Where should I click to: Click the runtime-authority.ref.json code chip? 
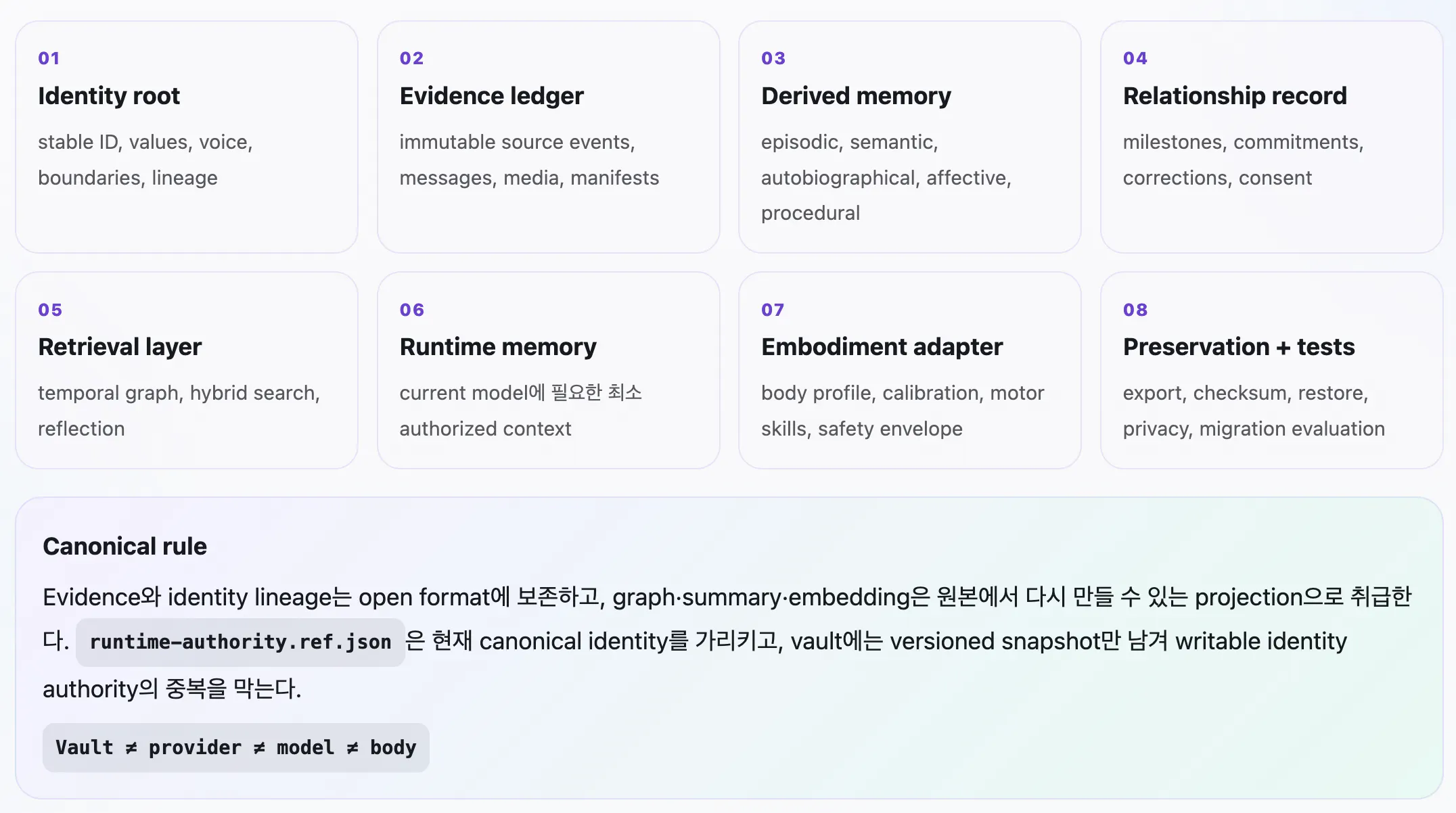(240, 642)
